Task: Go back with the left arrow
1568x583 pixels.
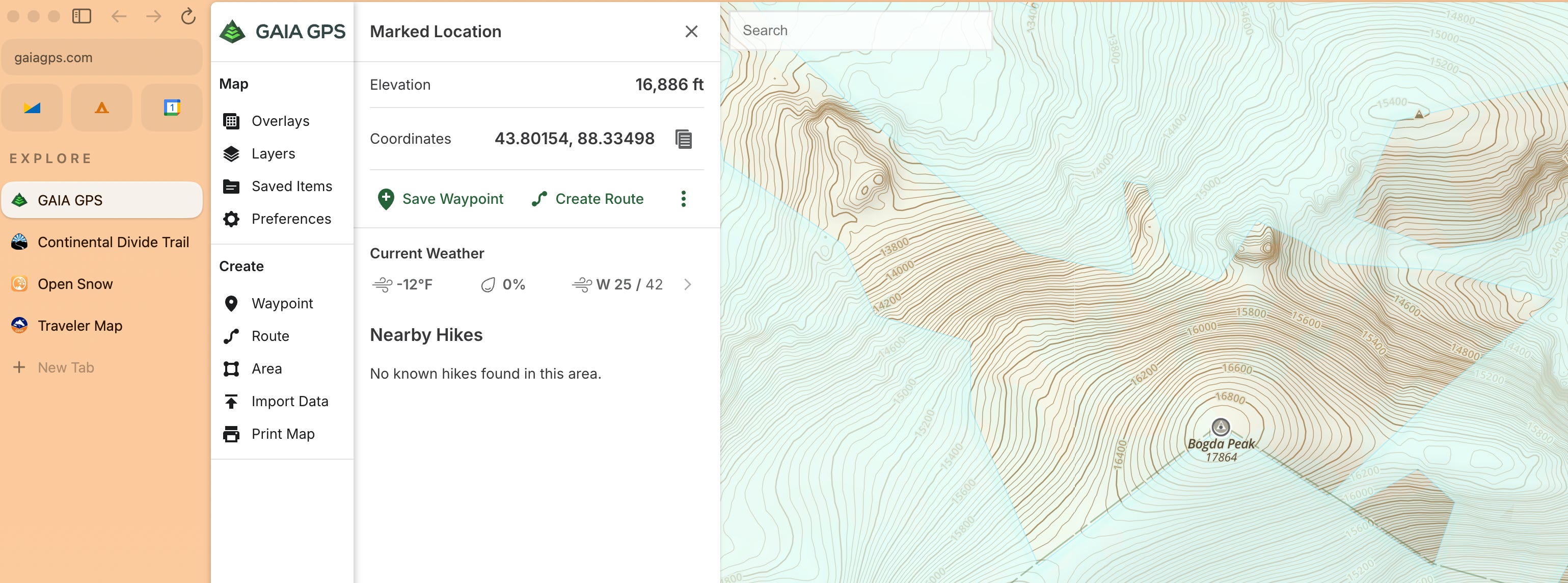Action: [119, 16]
